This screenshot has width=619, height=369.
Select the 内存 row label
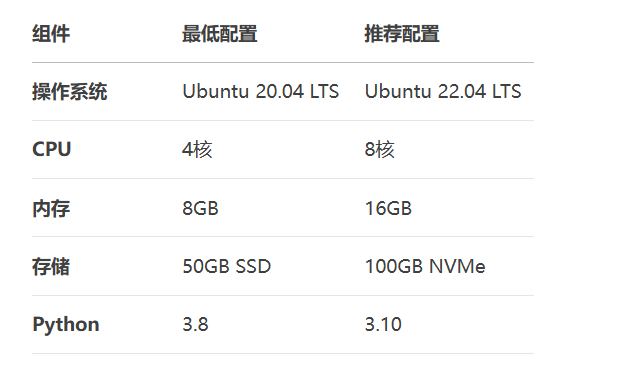pos(51,208)
